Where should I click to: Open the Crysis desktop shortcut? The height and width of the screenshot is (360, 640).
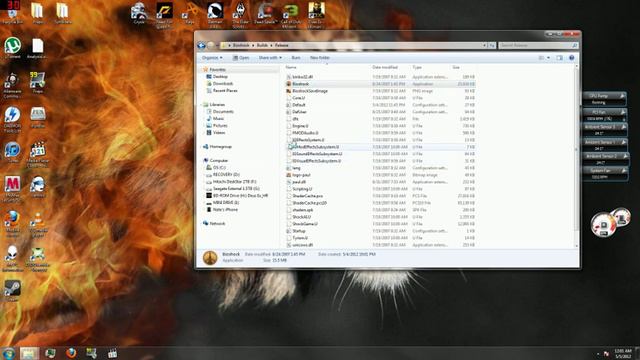click(139, 13)
